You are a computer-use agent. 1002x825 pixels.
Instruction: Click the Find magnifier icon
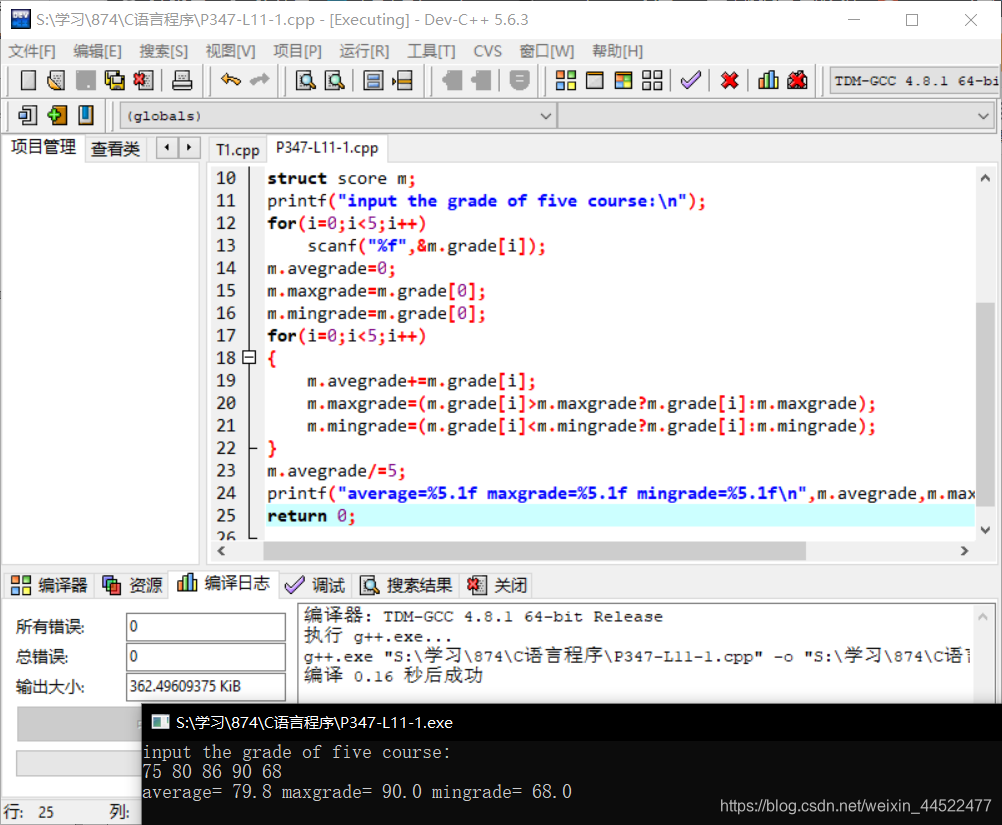pos(306,81)
